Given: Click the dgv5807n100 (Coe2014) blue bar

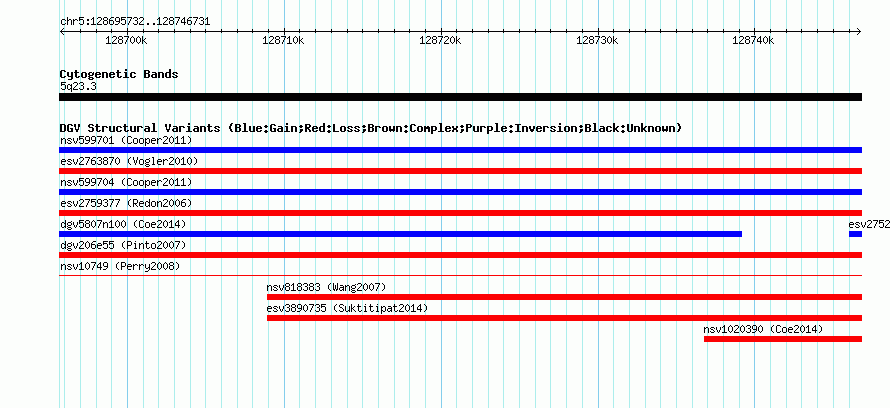Looking at the screenshot, I should coord(400,234).
